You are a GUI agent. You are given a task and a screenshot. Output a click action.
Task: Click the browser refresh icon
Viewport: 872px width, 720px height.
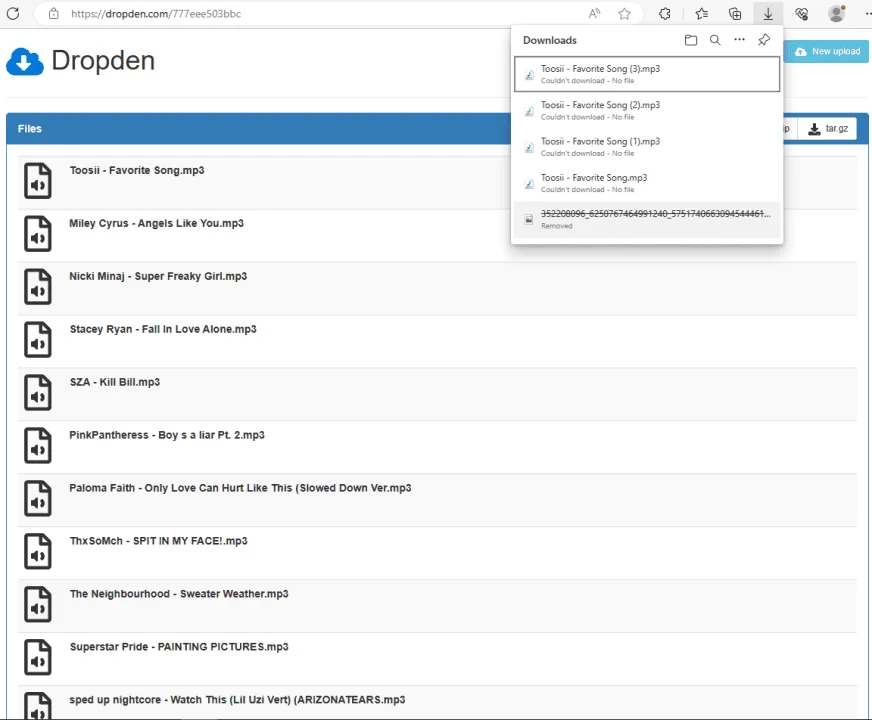coord(13,13)
